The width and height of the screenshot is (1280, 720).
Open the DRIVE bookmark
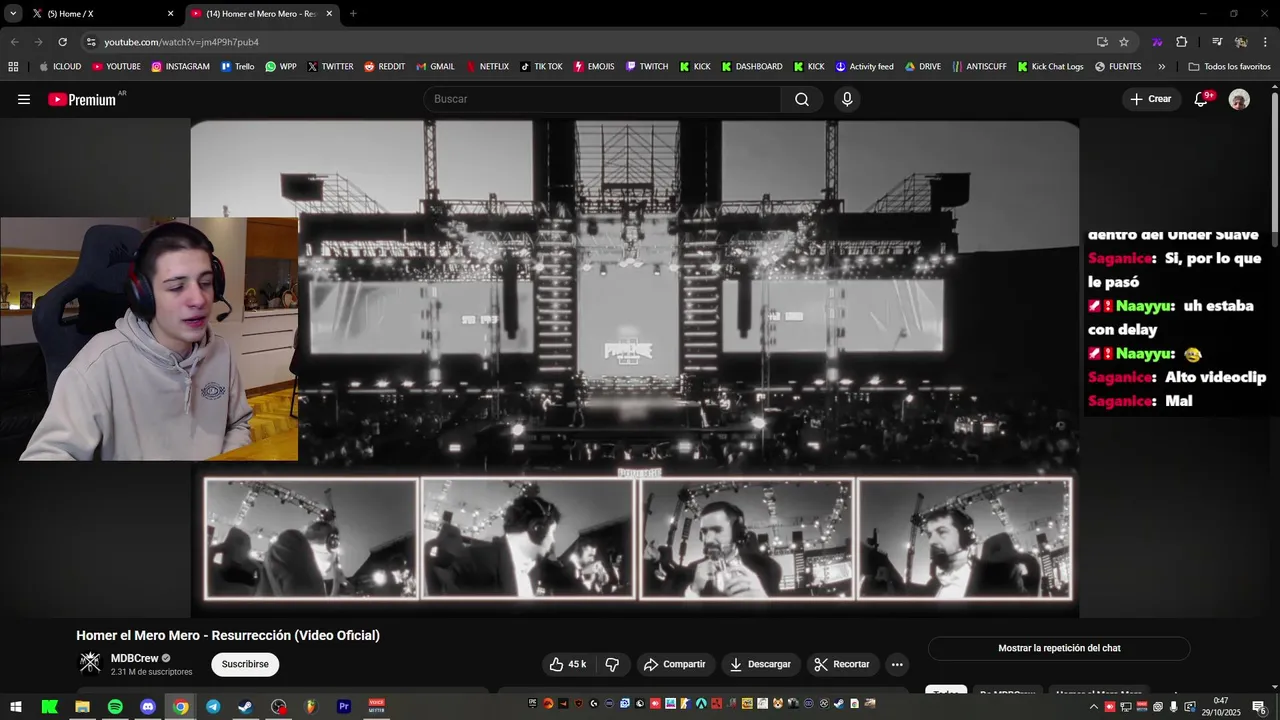[923, 67]
